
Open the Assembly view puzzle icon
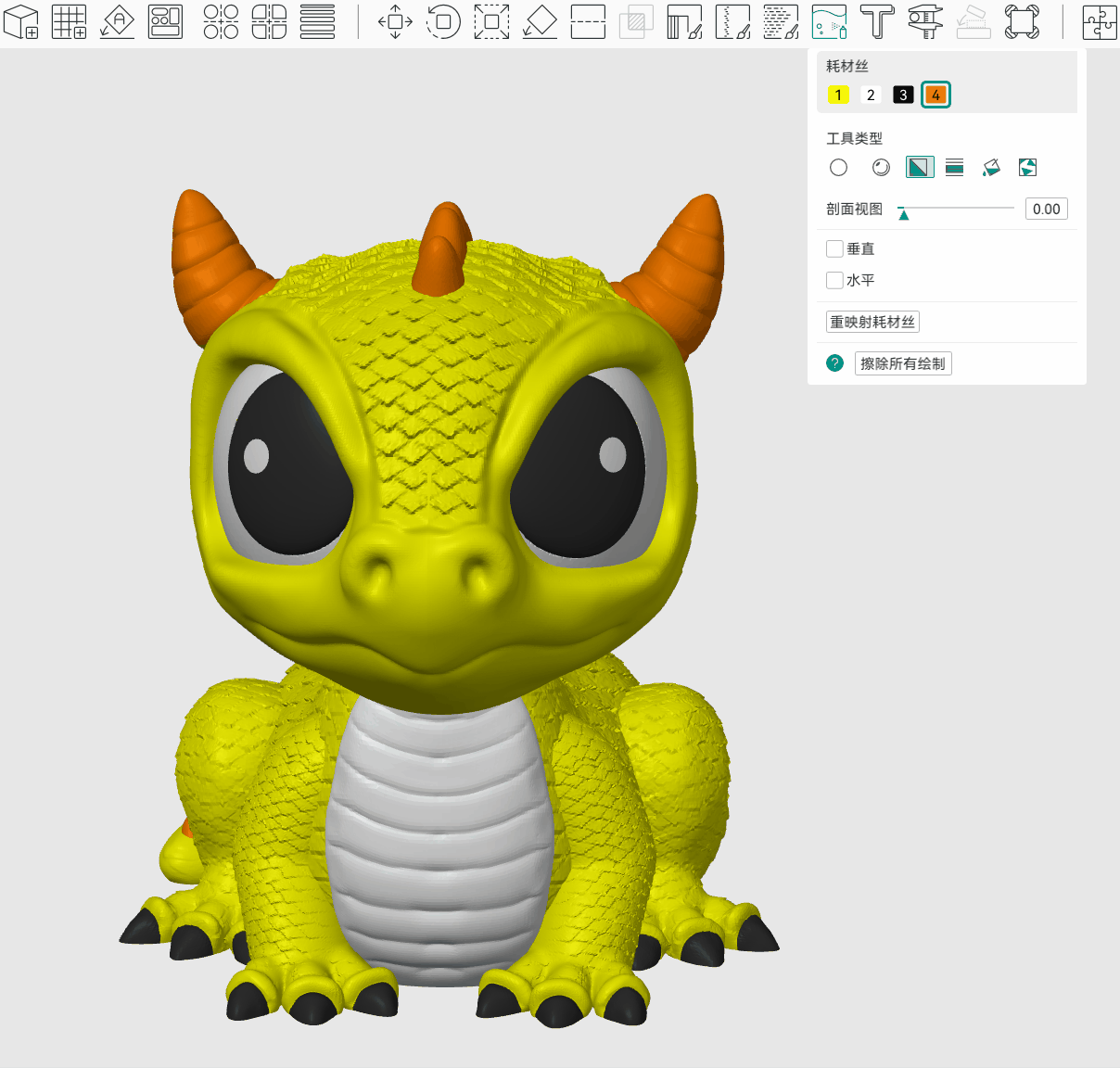[1099, 21]
